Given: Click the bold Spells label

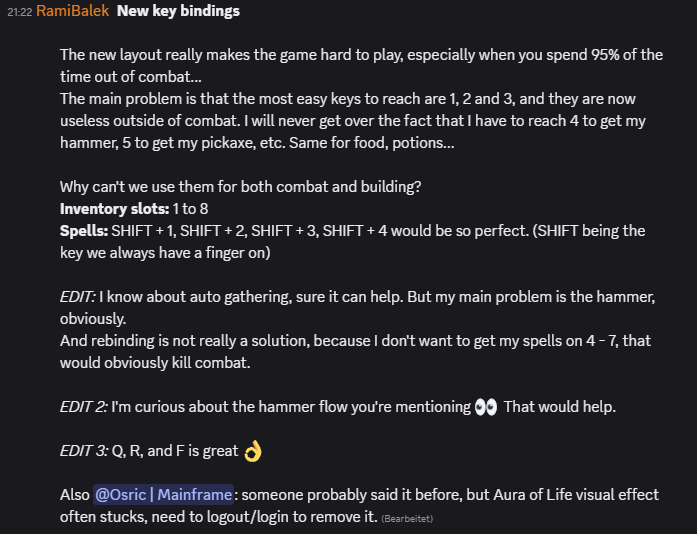Looking at the screenshot, I should 84,231.
